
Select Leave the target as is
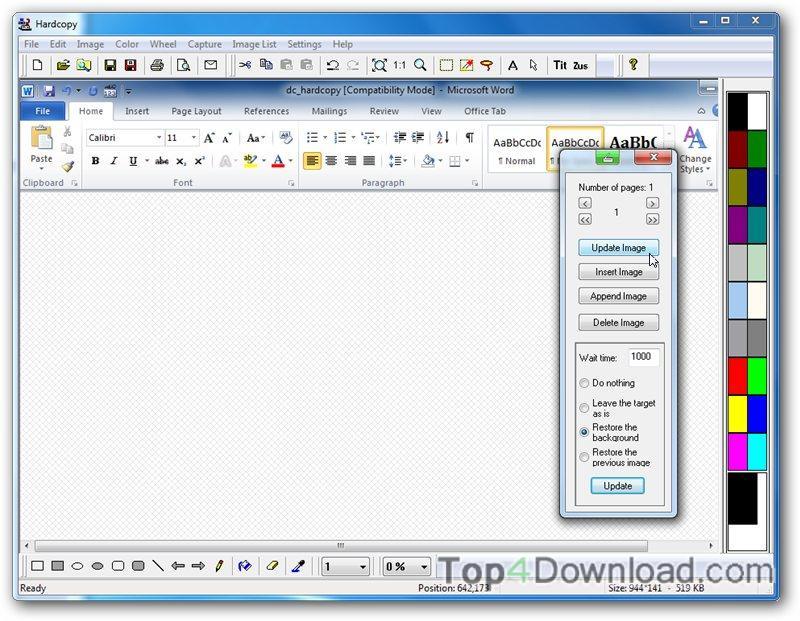click(x=585, y=407)
